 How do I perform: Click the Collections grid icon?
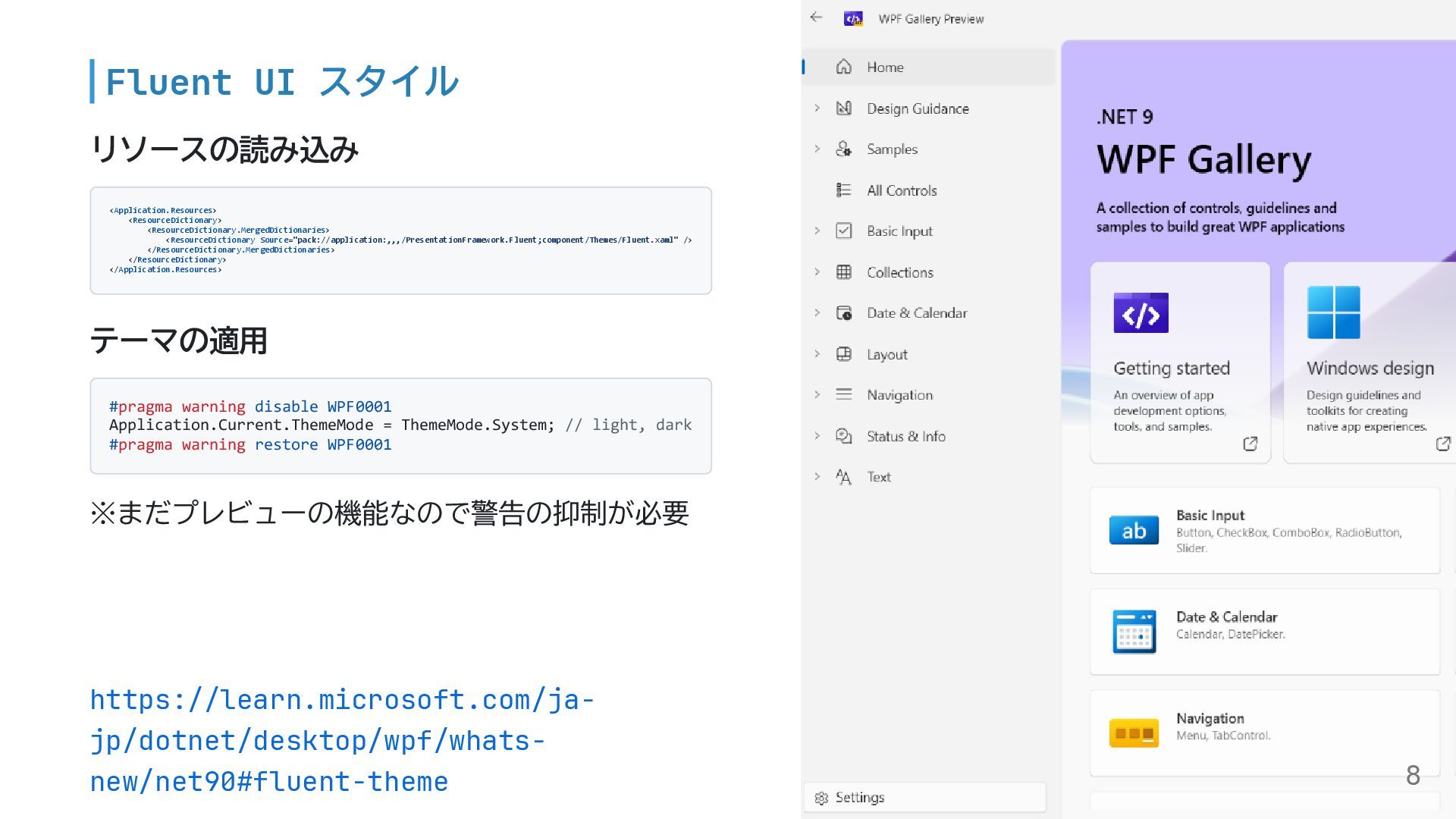click(843, 272)
